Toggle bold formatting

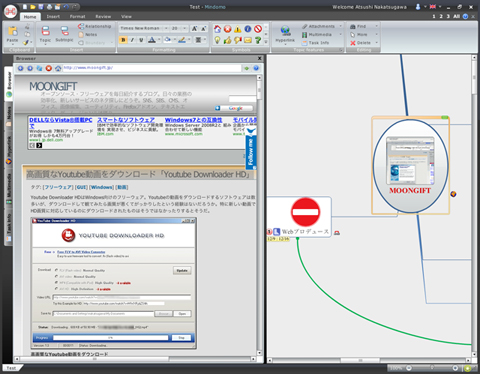(123, 40)
